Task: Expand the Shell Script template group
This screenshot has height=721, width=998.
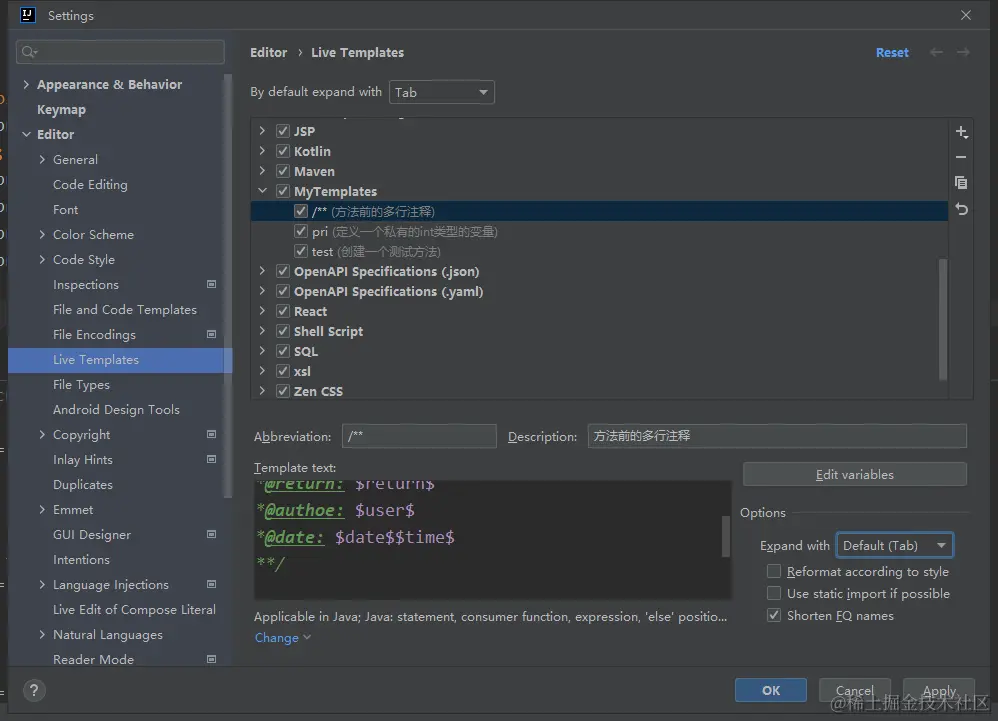Action: click(x=262, y=330)
